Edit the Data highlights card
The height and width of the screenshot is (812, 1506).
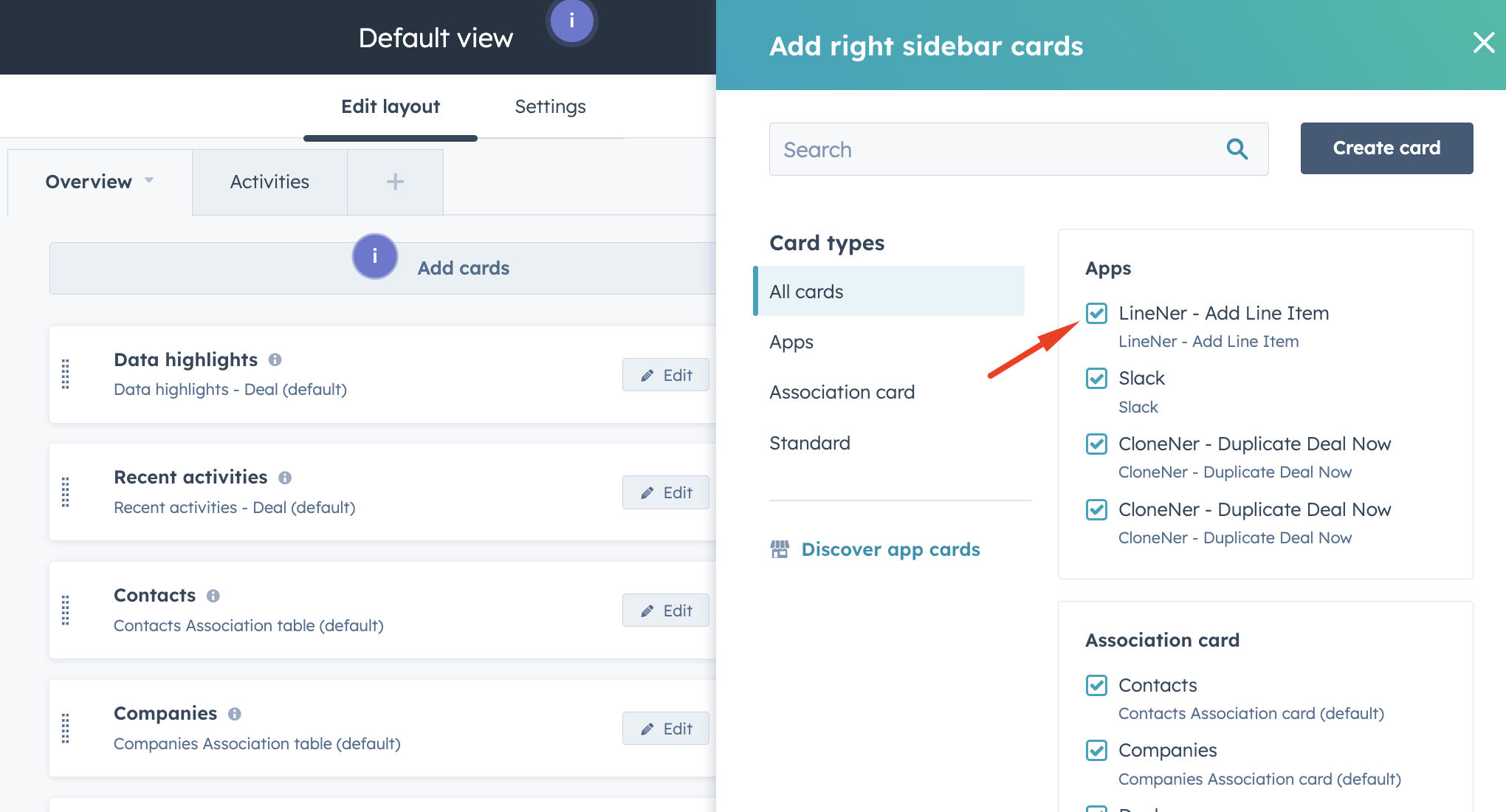[666, 375]
